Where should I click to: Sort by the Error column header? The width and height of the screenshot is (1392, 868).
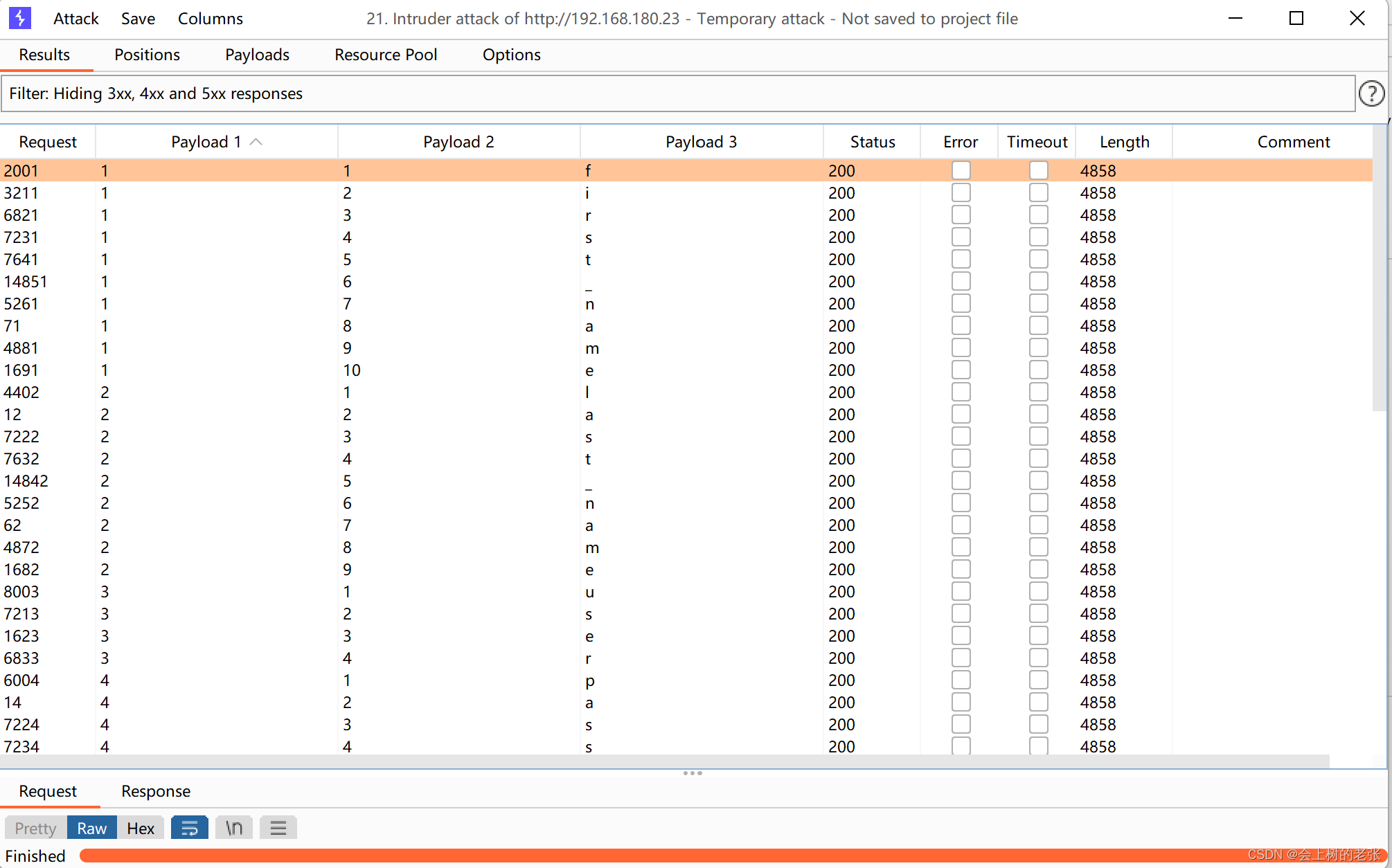(960, 142)
